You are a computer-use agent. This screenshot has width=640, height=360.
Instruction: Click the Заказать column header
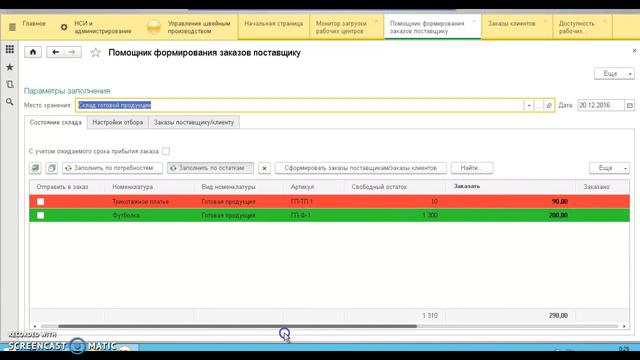[511, 187]
